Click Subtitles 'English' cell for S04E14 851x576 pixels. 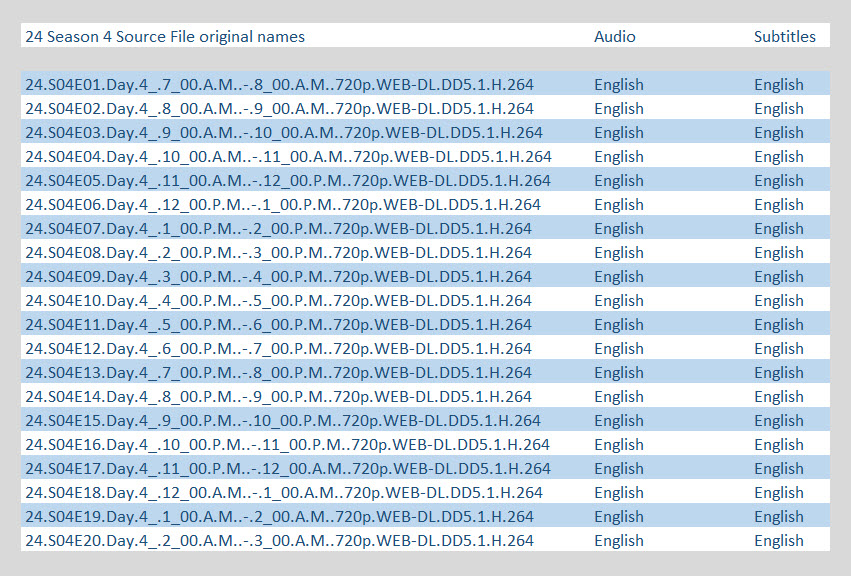pos(779,396)
